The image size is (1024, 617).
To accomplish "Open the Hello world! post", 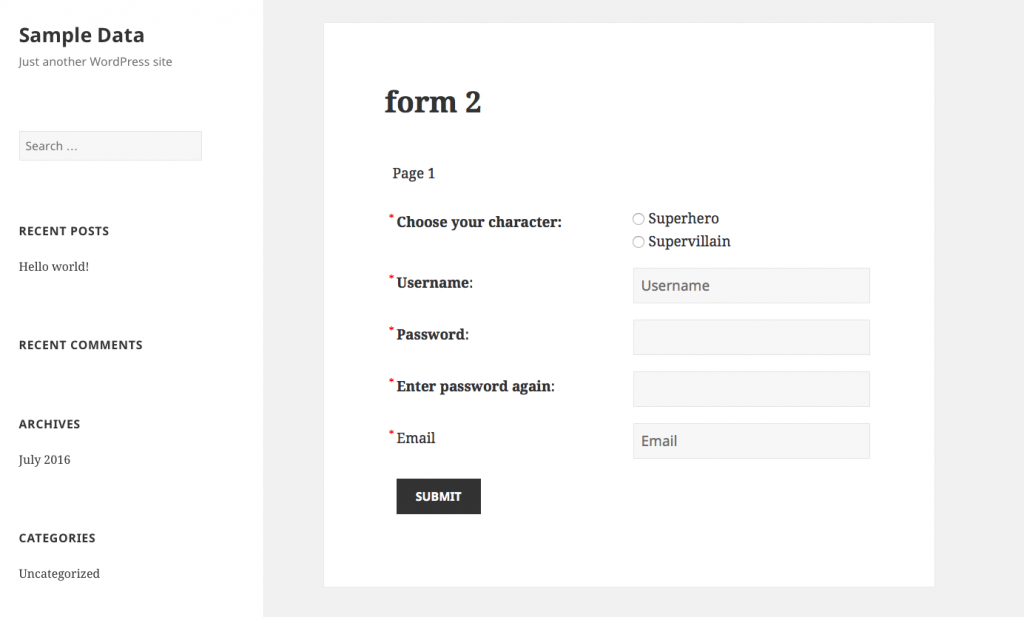I will pos(53,266).
